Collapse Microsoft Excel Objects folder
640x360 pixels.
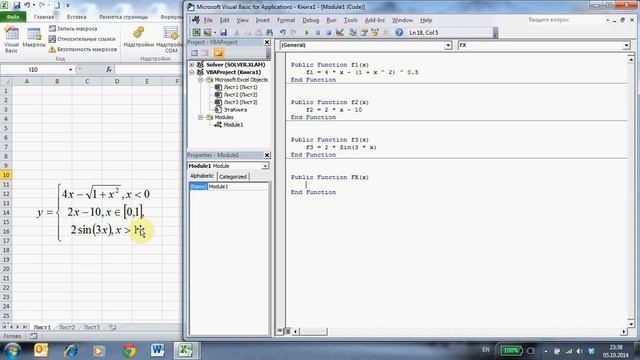[200, 80]
